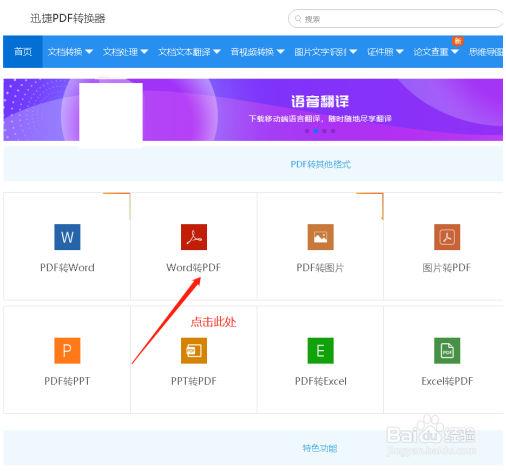This screenshot has width=506, height=471.
Task: Click the red Word转PDF icon
Action: [x=194, y=237]
